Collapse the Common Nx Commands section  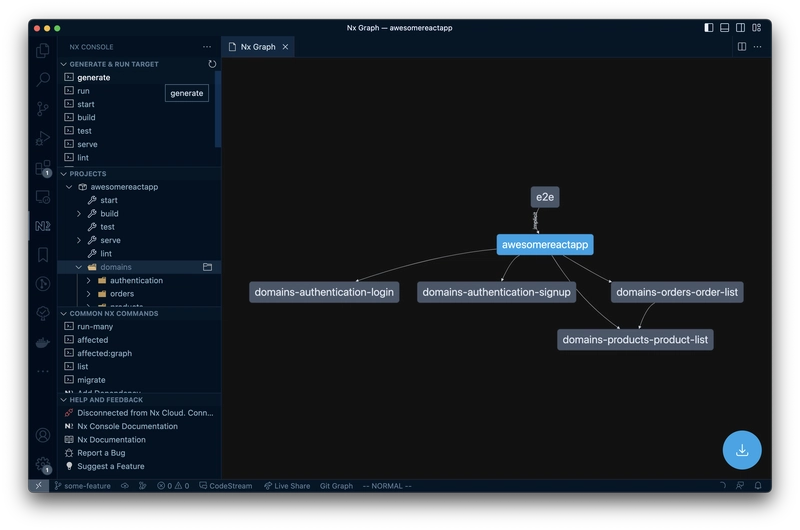point(63,314)
